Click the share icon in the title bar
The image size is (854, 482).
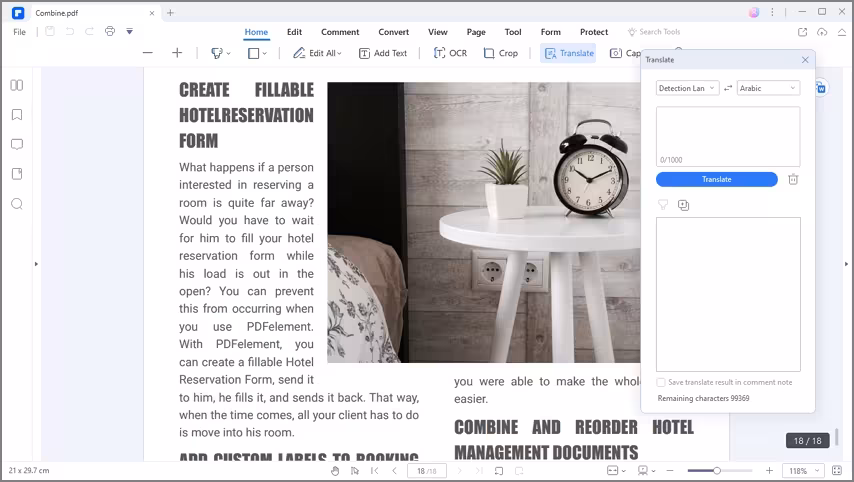click(x=802, y=32)
